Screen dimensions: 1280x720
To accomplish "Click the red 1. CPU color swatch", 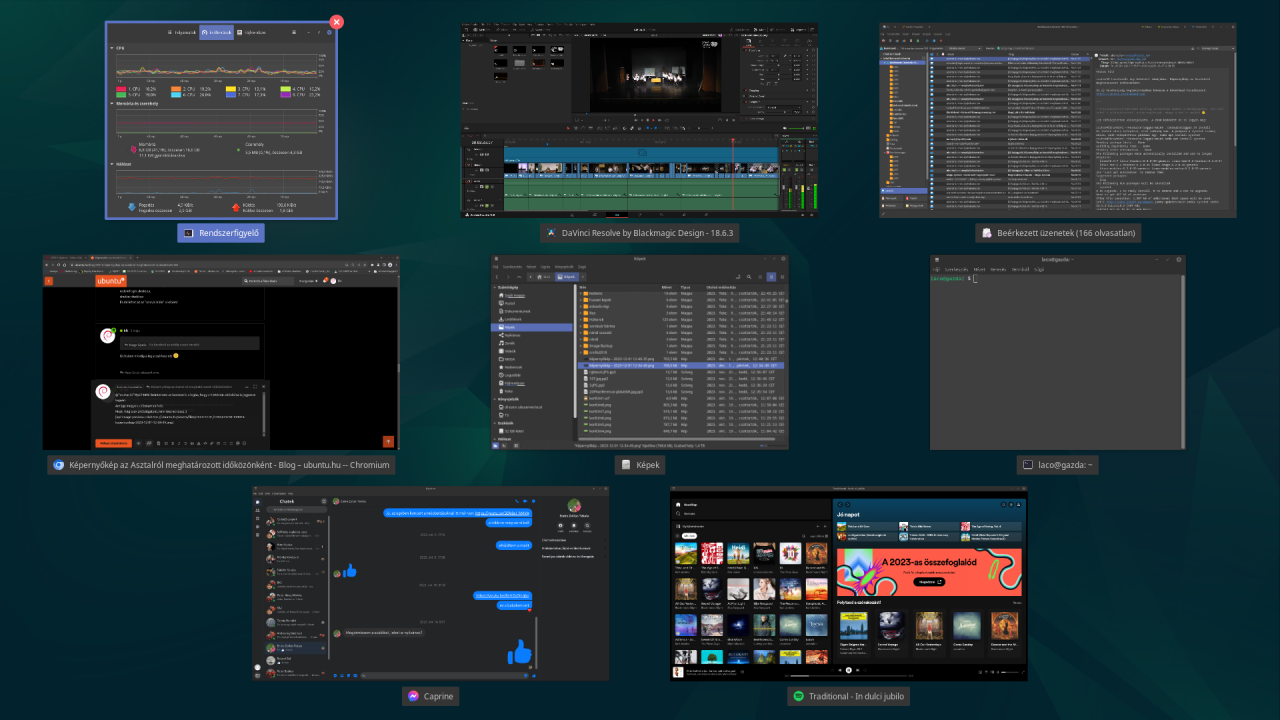I will tap(122, 88).
